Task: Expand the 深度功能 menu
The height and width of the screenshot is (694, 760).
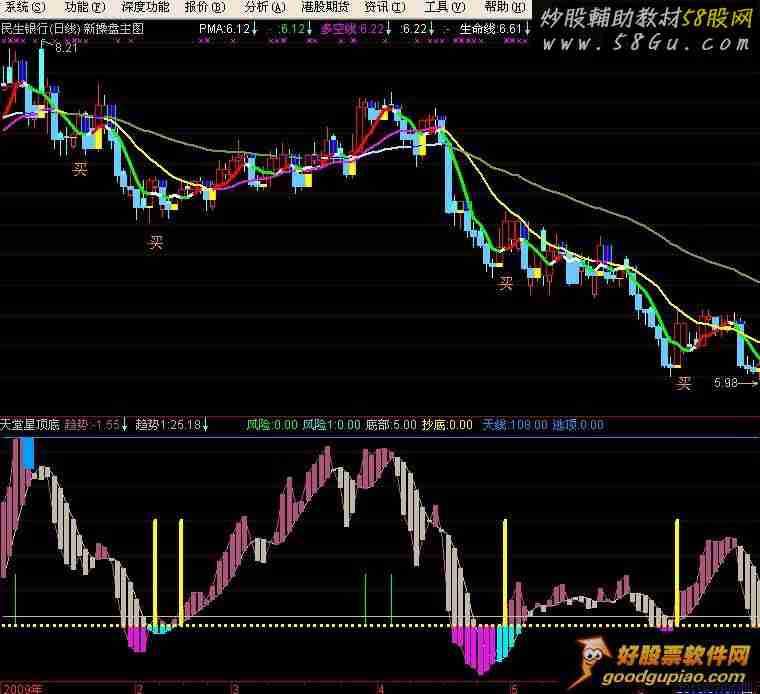Action: coord(146,7)
